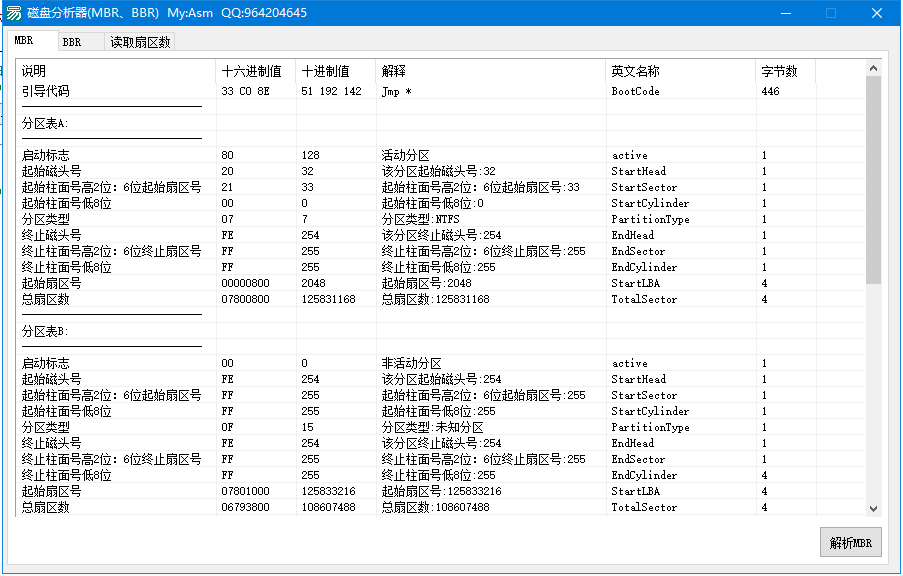Click 起始柱面号低8位:0 explanation cell
The image size is (903, 576).
432,203
